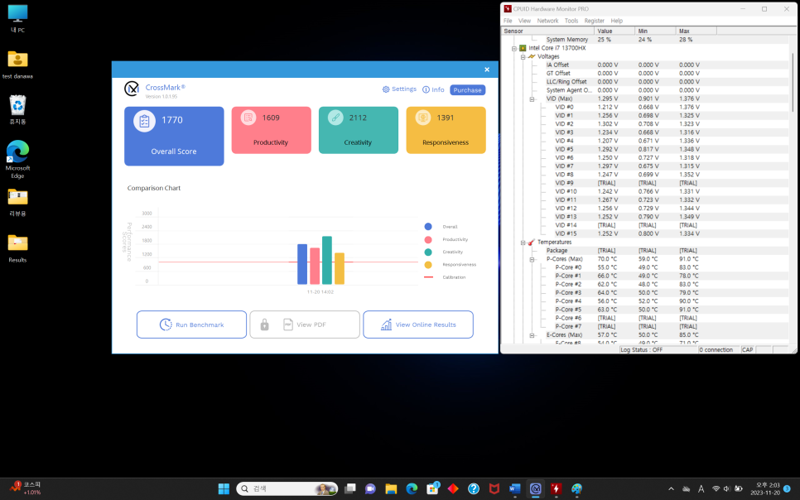The width and height of the screenshot is (800, 500).
Task: Select the System Memory row
Action: click(645, 40)
